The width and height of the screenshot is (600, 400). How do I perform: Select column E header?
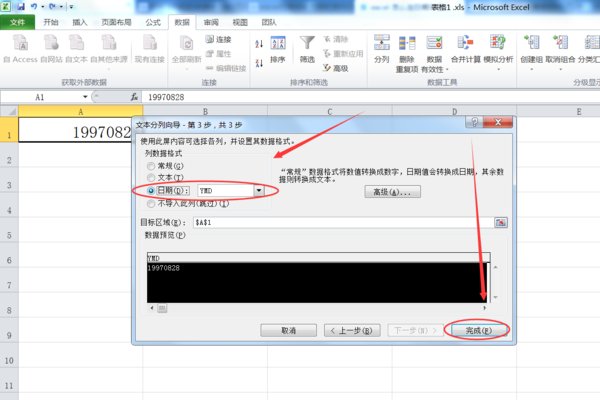[579, 111]
